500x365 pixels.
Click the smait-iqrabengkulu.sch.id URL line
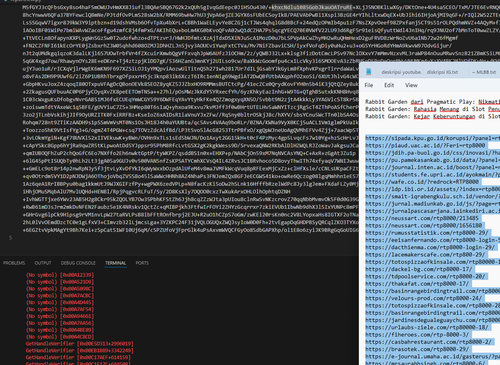432,196
